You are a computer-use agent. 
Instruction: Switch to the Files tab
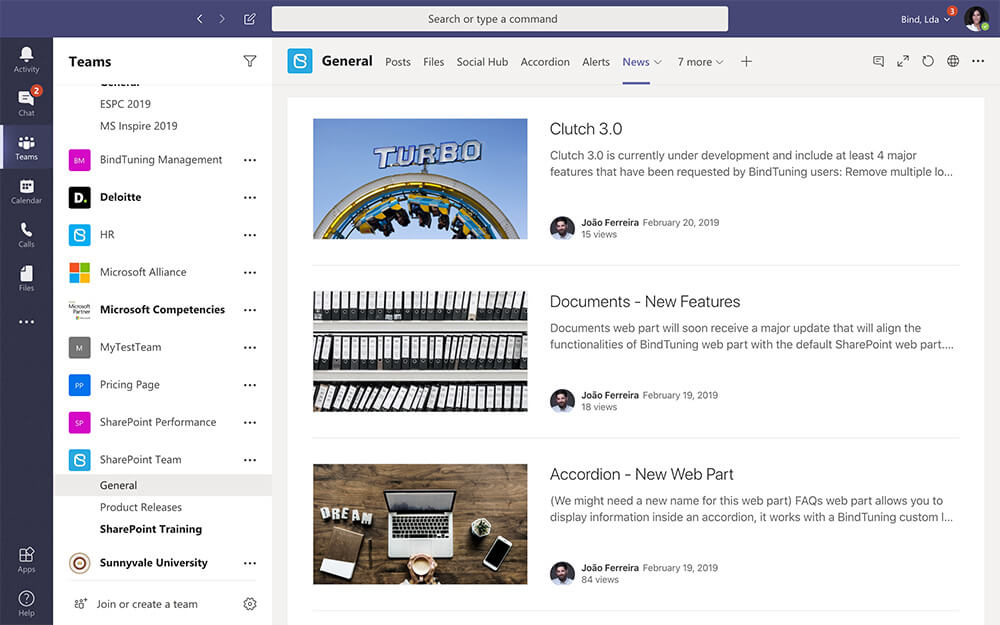click(434, 62)
